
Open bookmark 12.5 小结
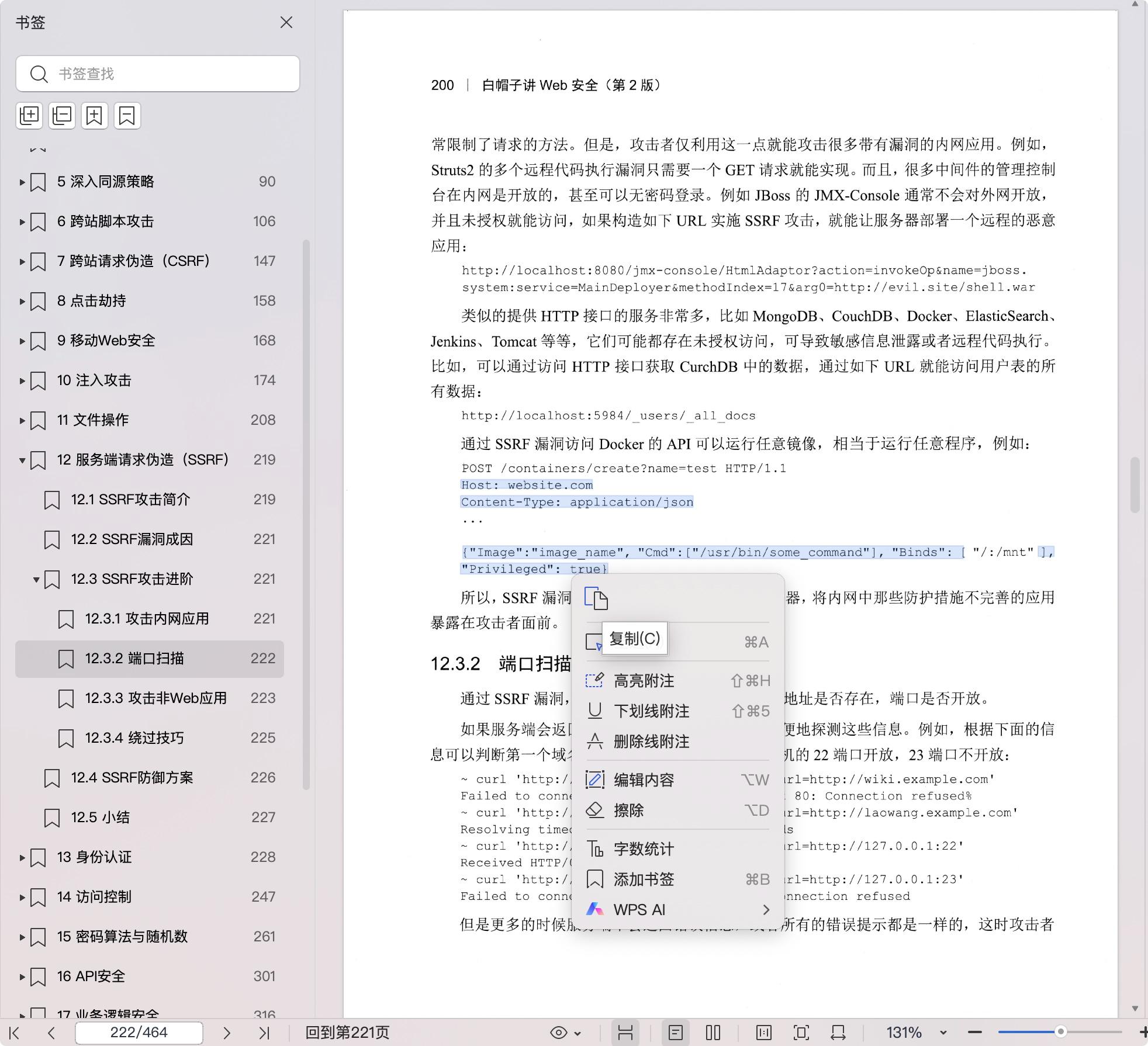(150, 818)
